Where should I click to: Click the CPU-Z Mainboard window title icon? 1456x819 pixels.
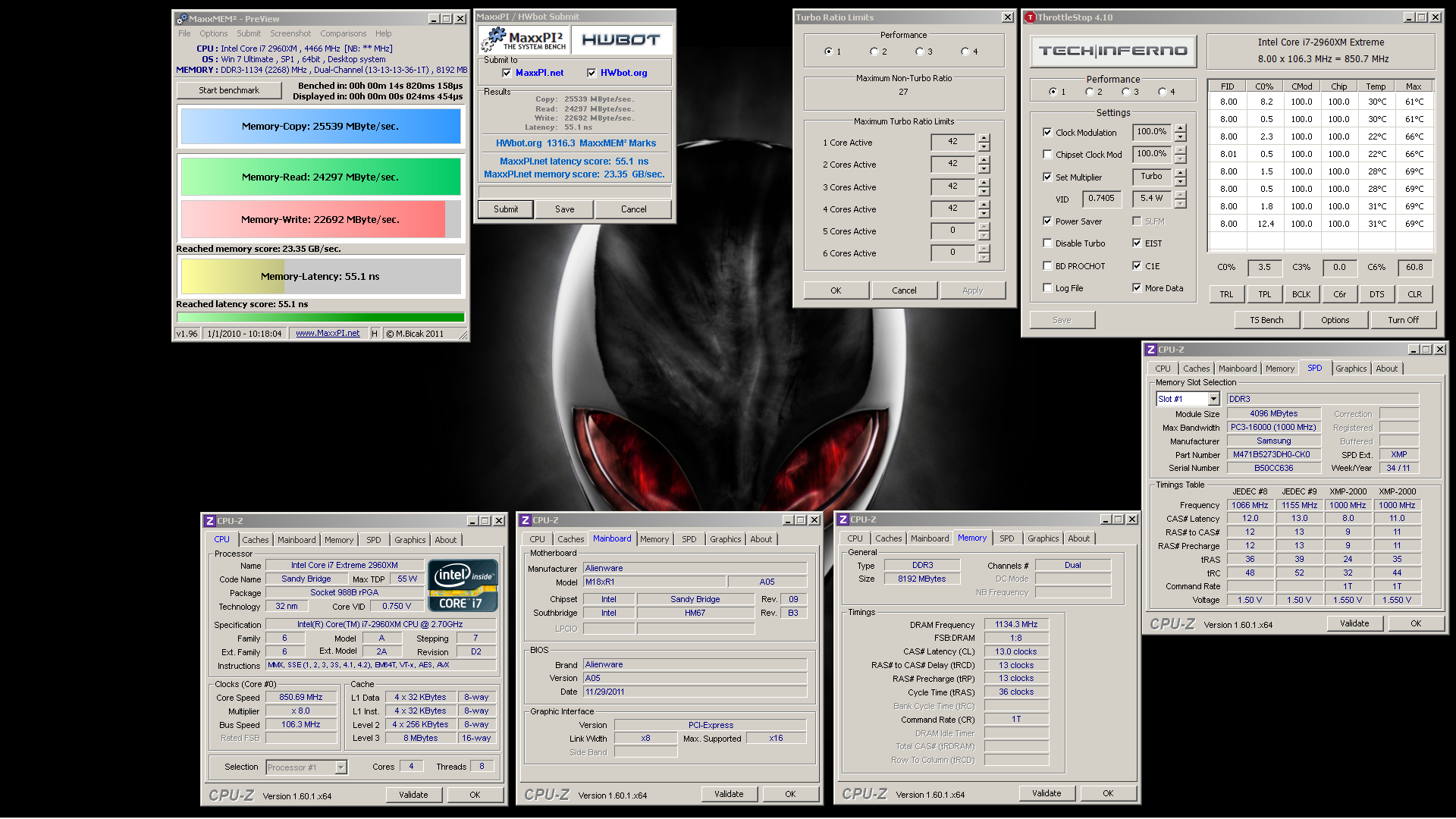pos(525,520)
